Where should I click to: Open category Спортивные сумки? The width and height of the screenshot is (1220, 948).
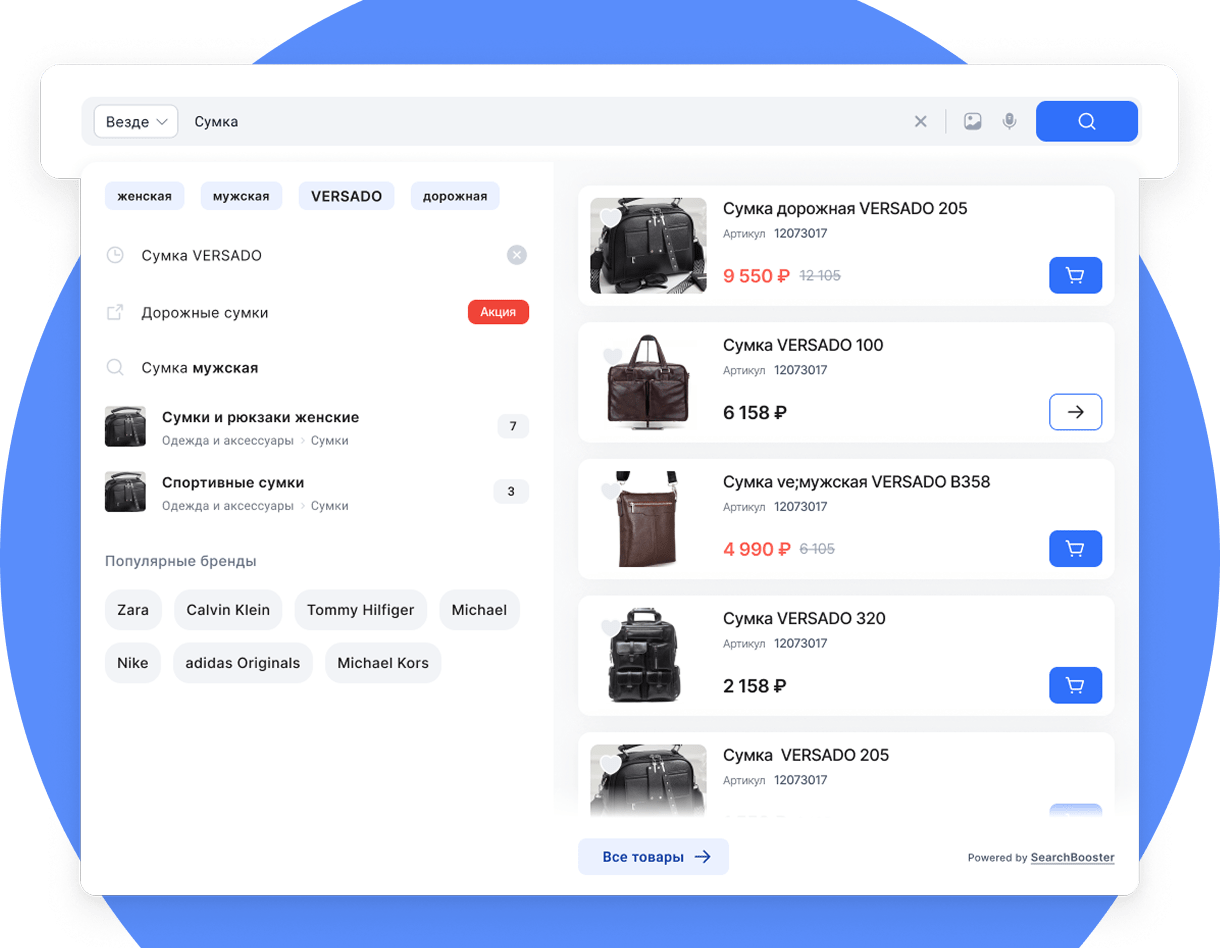(x=233, y=482)
